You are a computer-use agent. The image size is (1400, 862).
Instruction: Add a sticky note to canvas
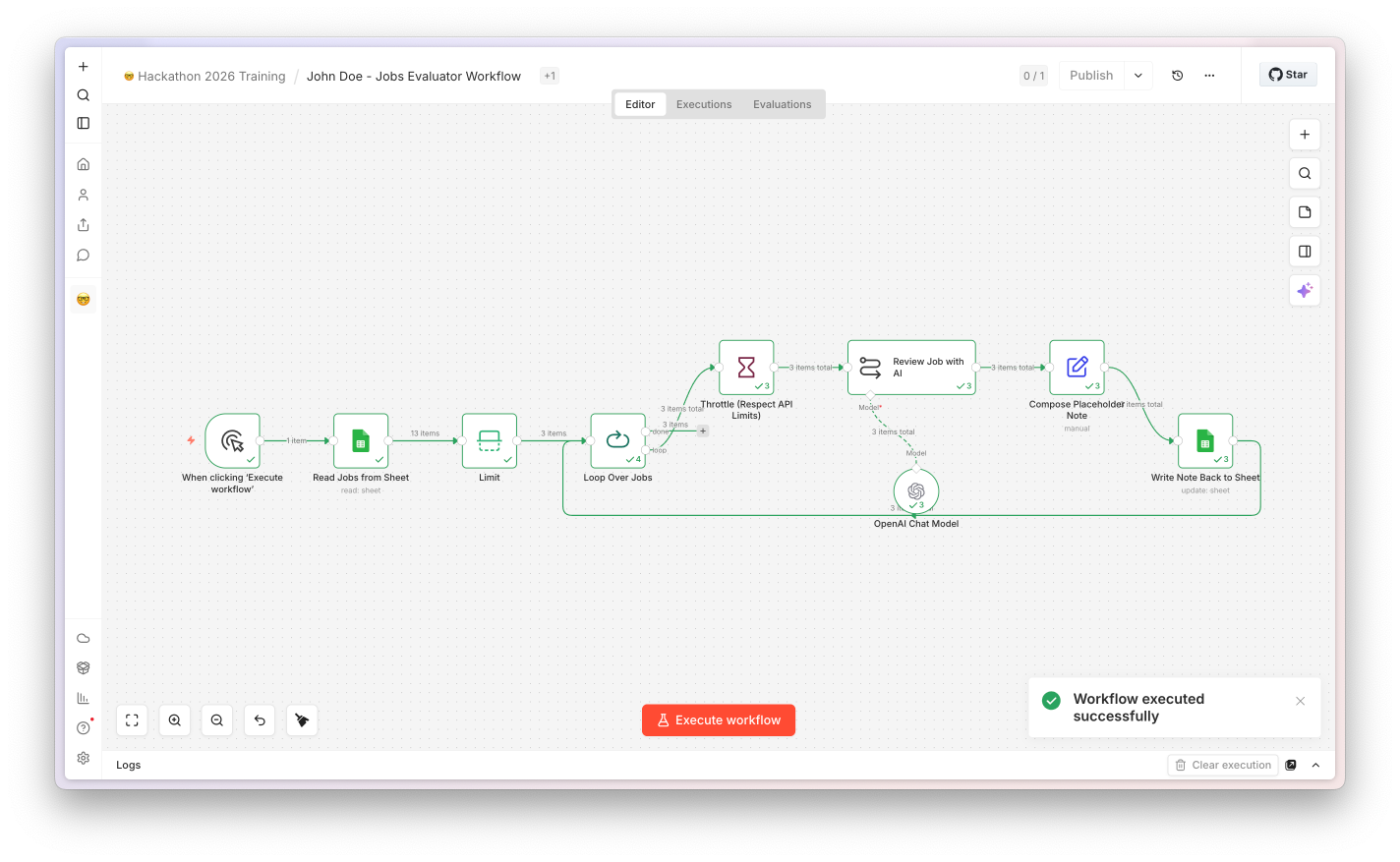(x=1305, y=212)
